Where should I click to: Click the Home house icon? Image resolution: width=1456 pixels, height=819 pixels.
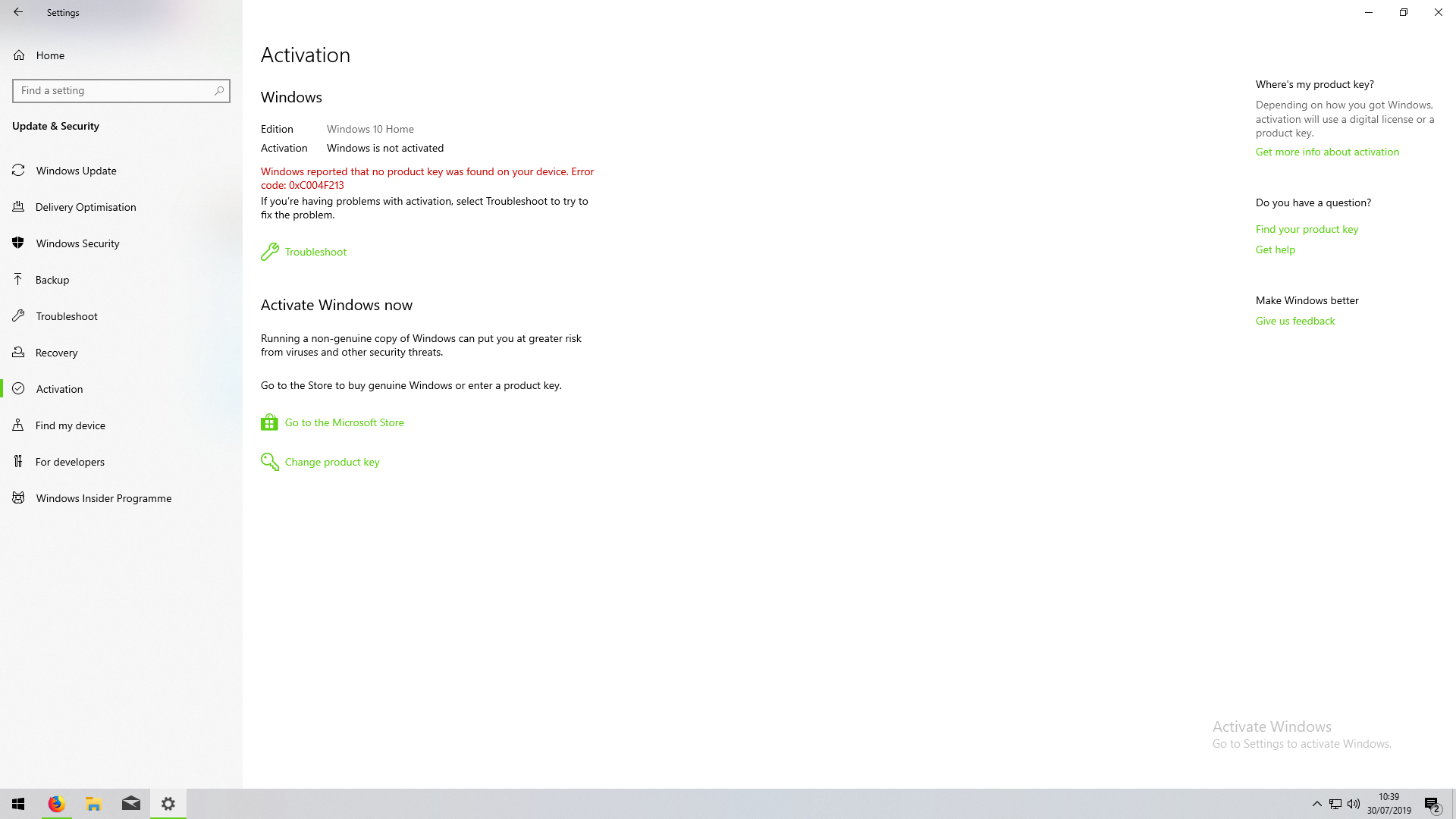[x=19, y=55]
